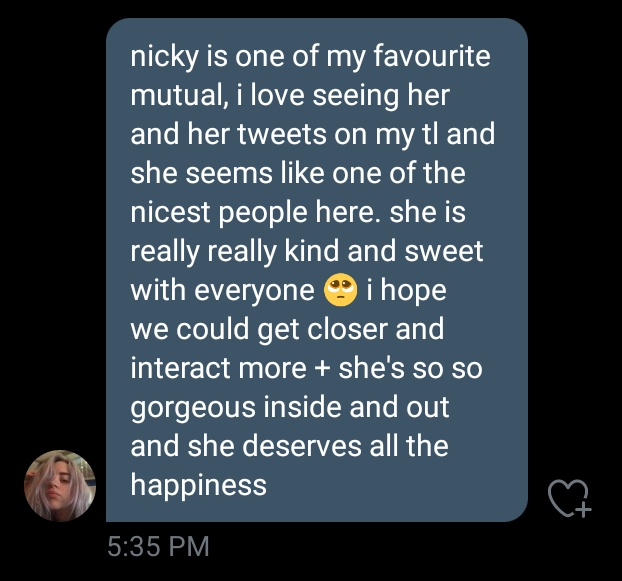Viewport: 622px width, 581px height.
Task: Tap the word "nicky" in the message
Action: point(164,57)
